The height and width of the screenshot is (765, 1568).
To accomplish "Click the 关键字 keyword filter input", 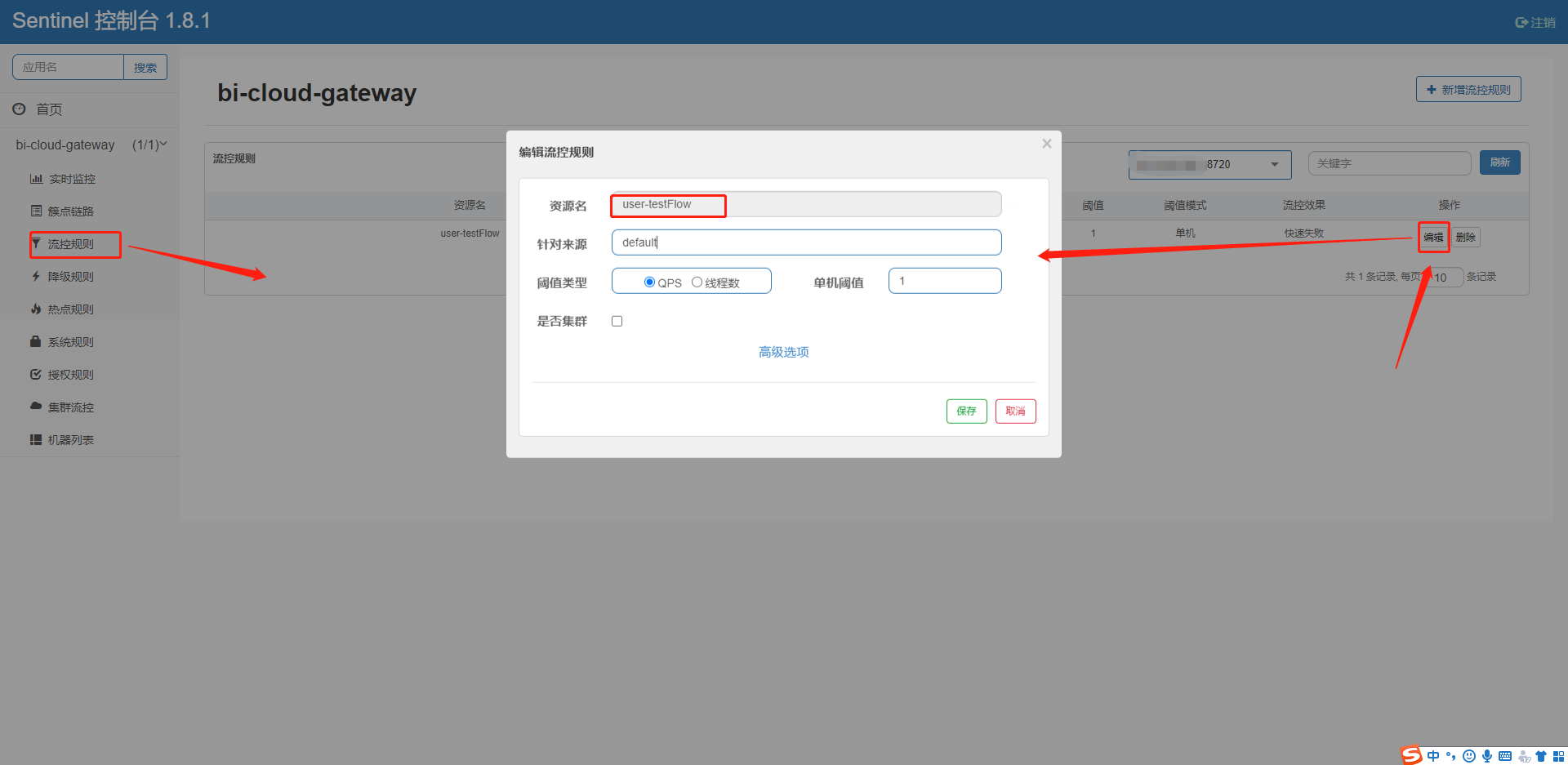I will point(1390,163).
